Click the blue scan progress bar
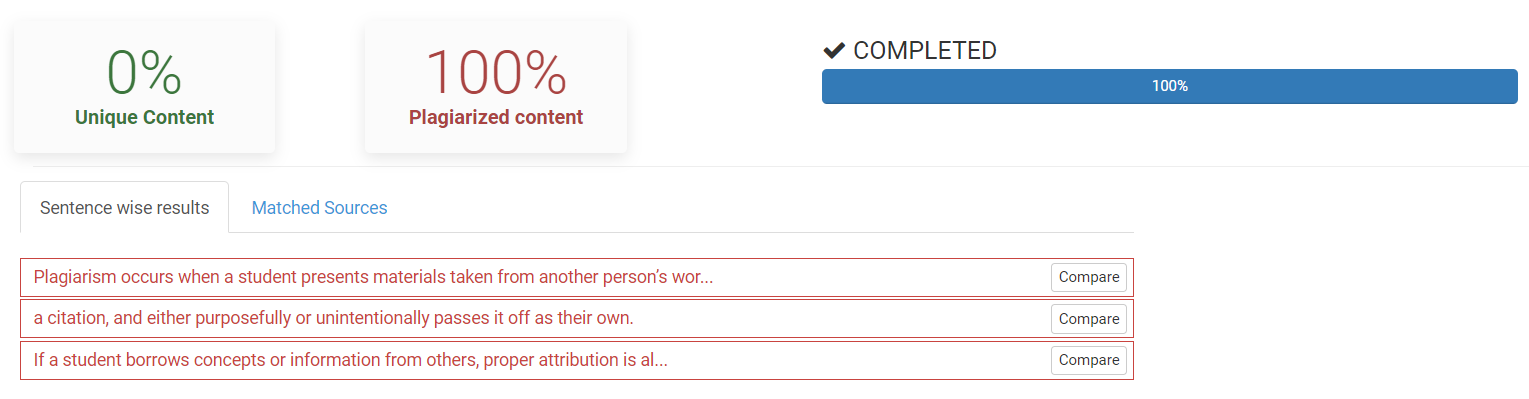Image resolution: width=1529 pixels, height=399 pixels. point(1169,86)
